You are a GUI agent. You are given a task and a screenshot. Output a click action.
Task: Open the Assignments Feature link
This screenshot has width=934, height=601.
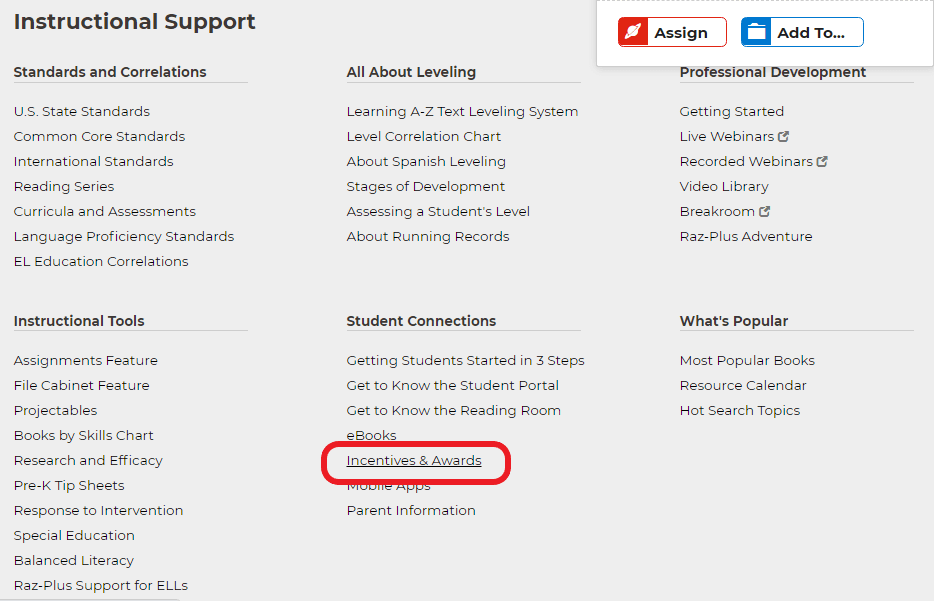[86, 361]
